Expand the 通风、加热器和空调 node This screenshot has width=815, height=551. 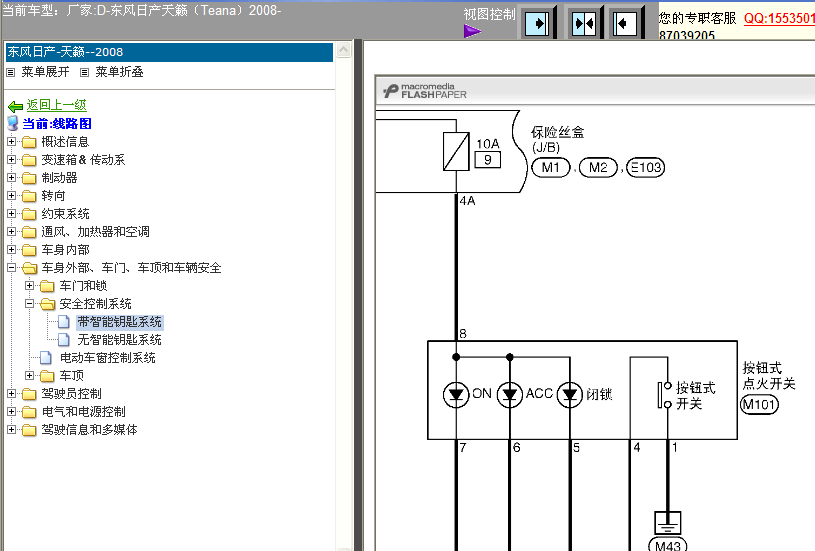pos(11,231)
